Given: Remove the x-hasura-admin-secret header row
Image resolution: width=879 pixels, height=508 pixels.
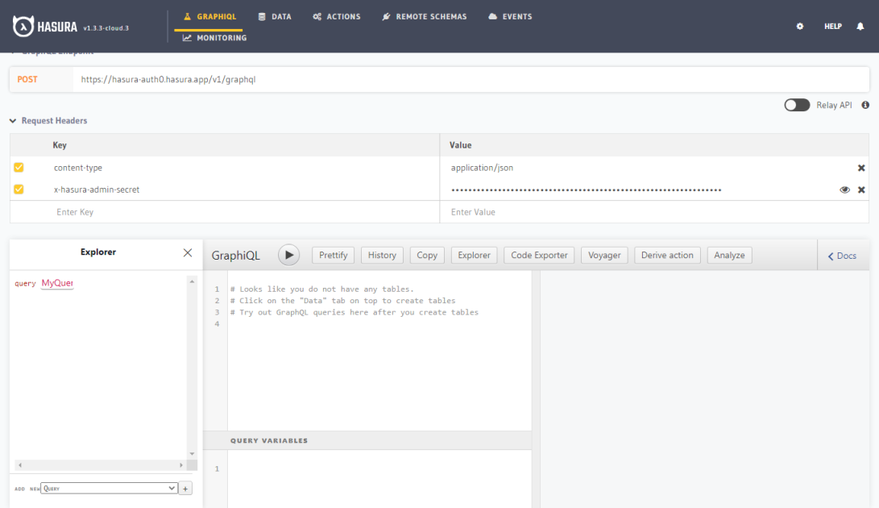Looking at the screenshot, I should pyautogui.click(x=861, y=190).
